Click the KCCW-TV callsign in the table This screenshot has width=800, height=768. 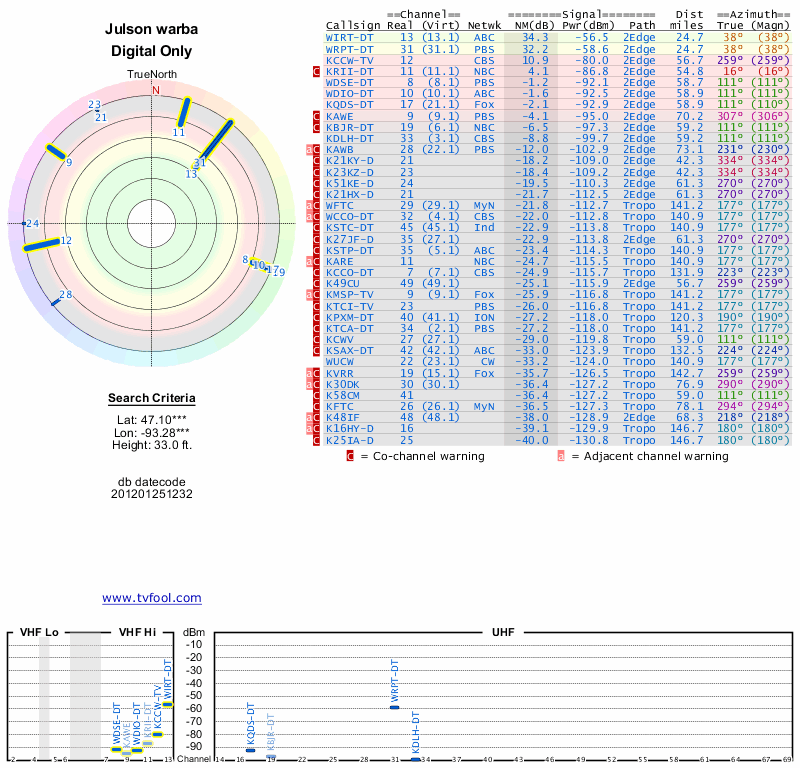coord(349,60)
